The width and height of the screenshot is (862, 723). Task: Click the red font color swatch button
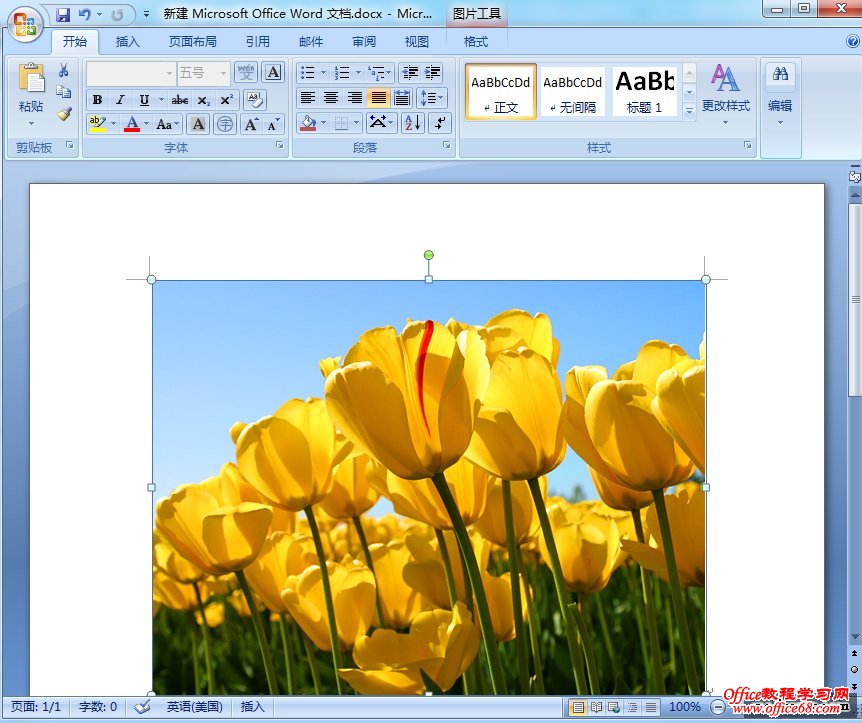click(x=132, y=124)
